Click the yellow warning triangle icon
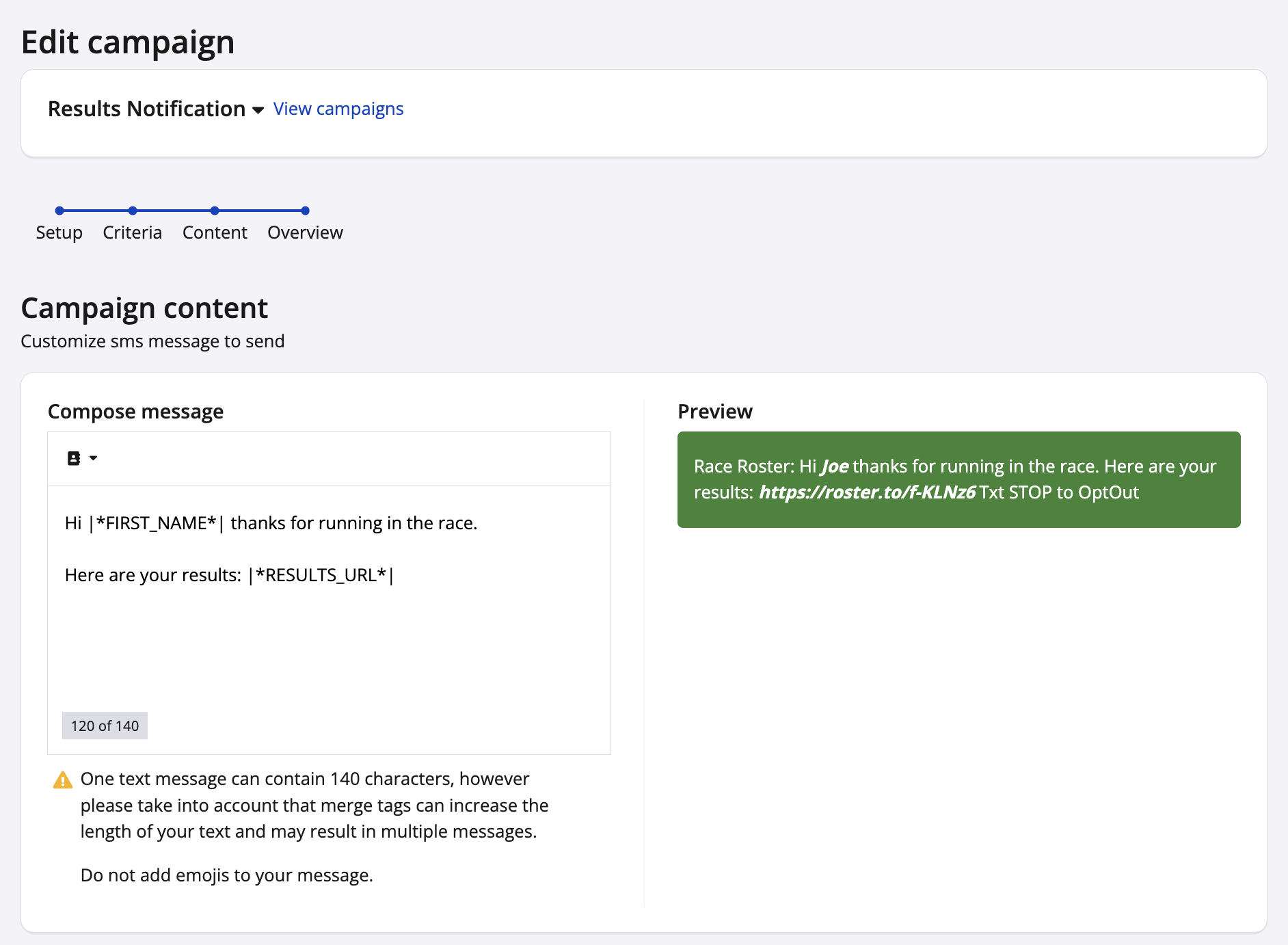This screenshot has height=945, width=1288. click(62, 780)
